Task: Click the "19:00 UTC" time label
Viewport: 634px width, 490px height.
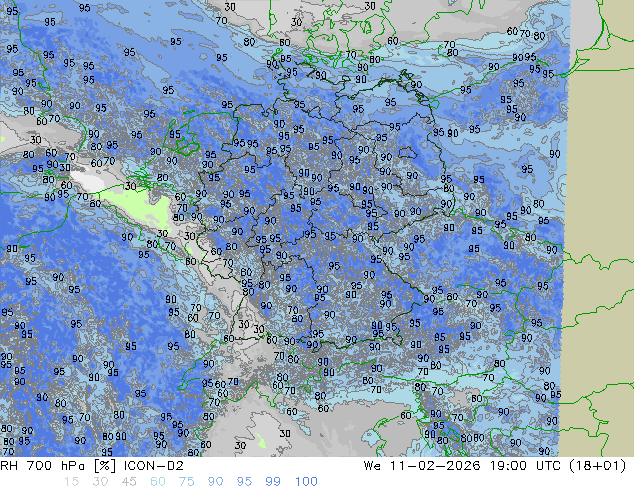Action: (x=525, y=466)
